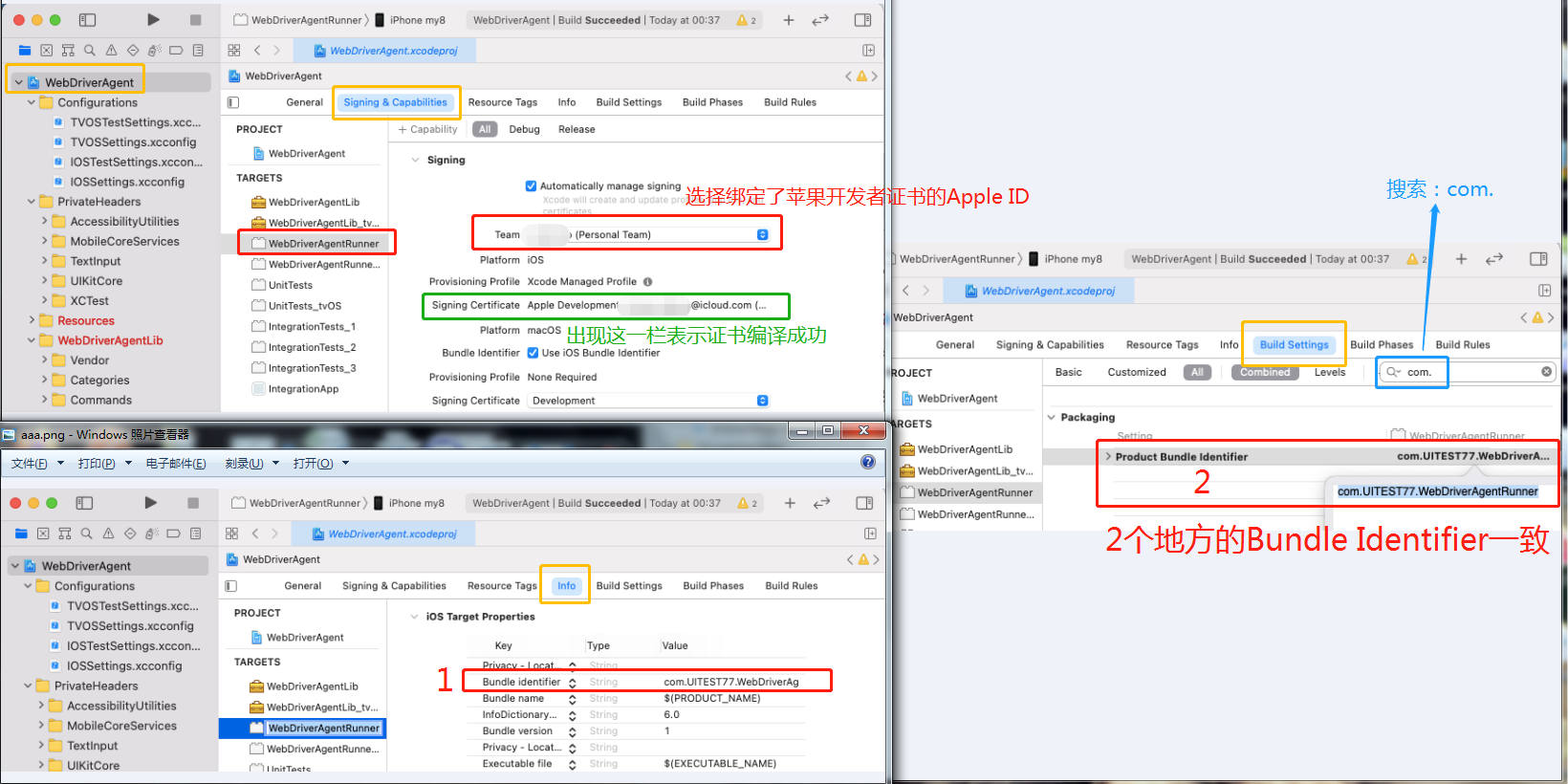Toggle inspector panel in top Xcode window

click(x=862, y=19)
